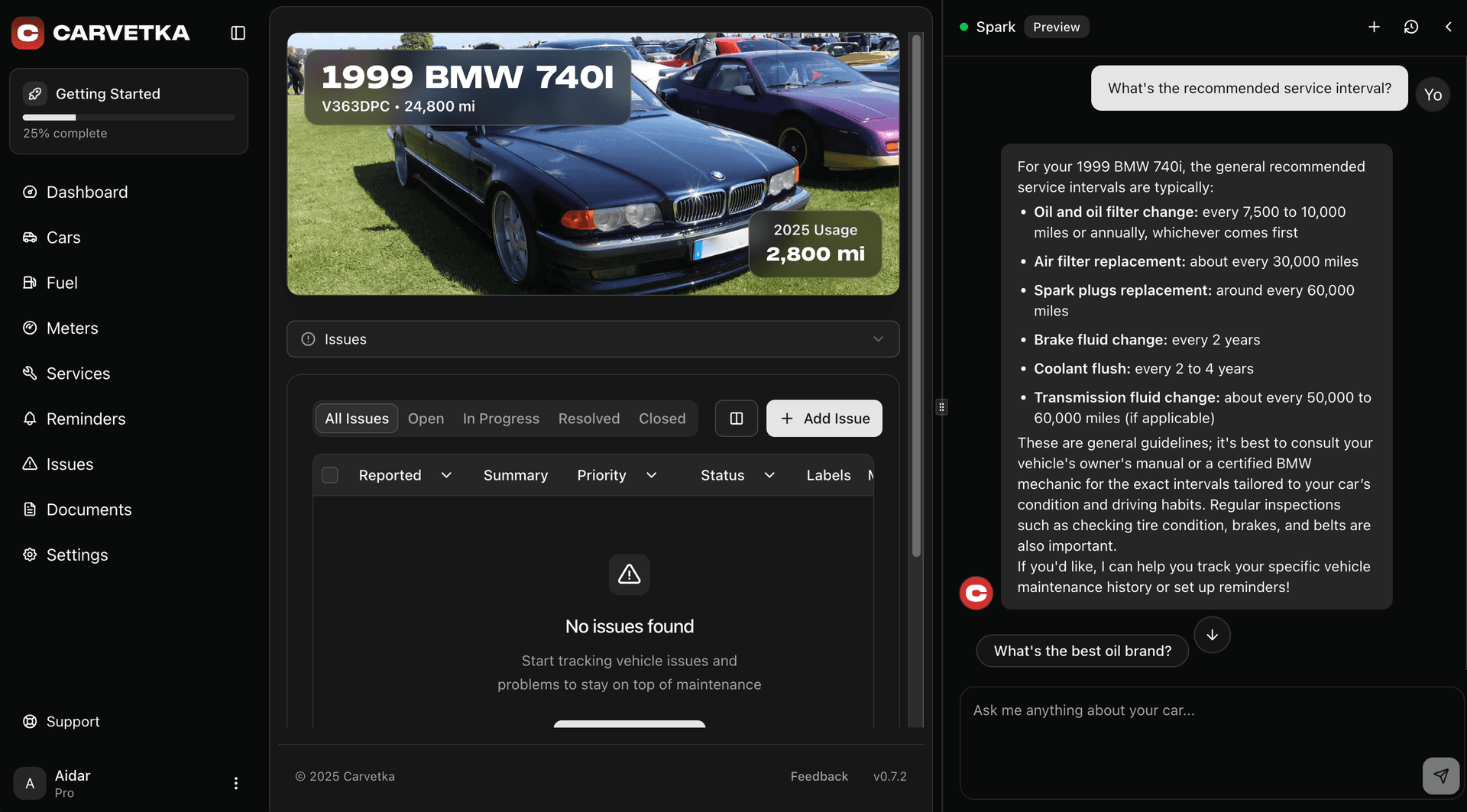Click the Summary column header

click(x=516, y=475)
